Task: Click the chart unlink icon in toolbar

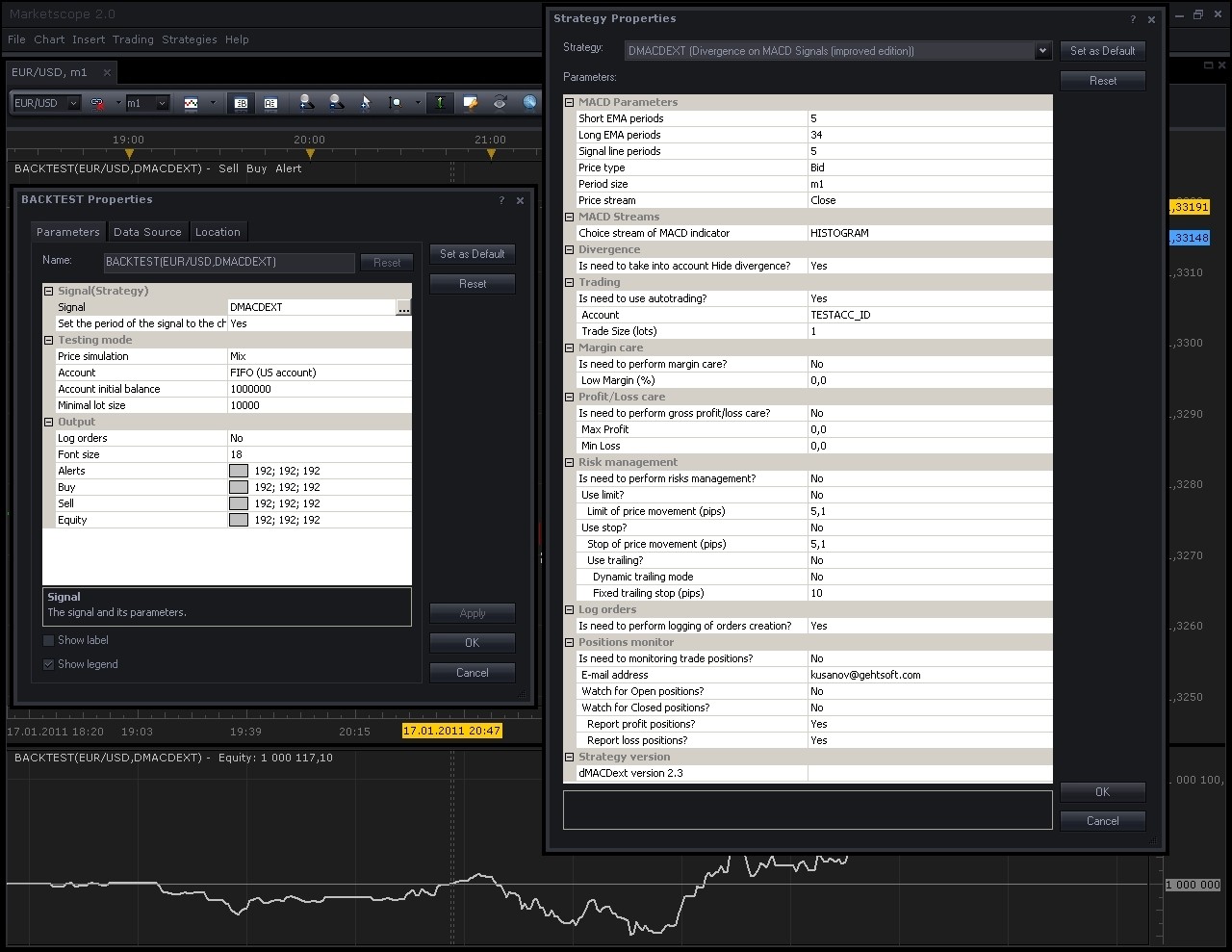Action: 98,103
